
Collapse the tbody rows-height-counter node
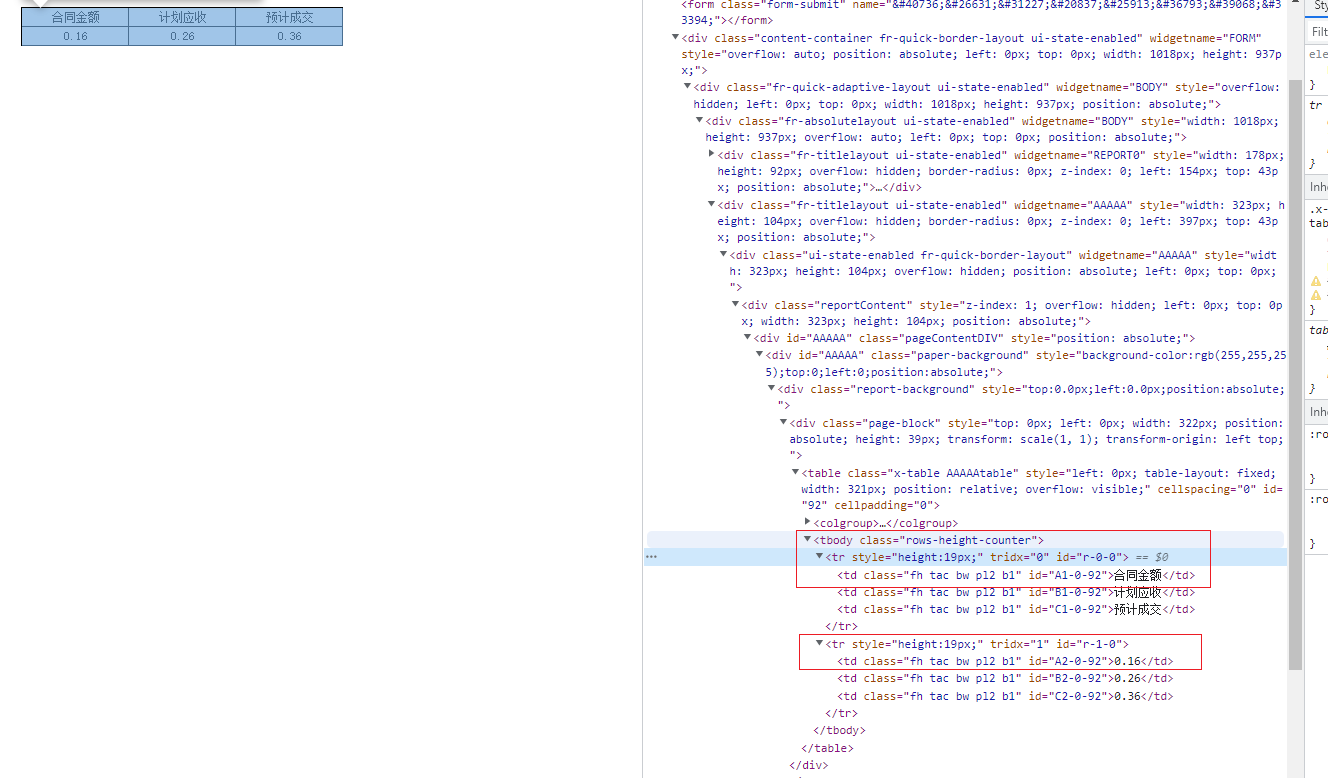[807, 540]
